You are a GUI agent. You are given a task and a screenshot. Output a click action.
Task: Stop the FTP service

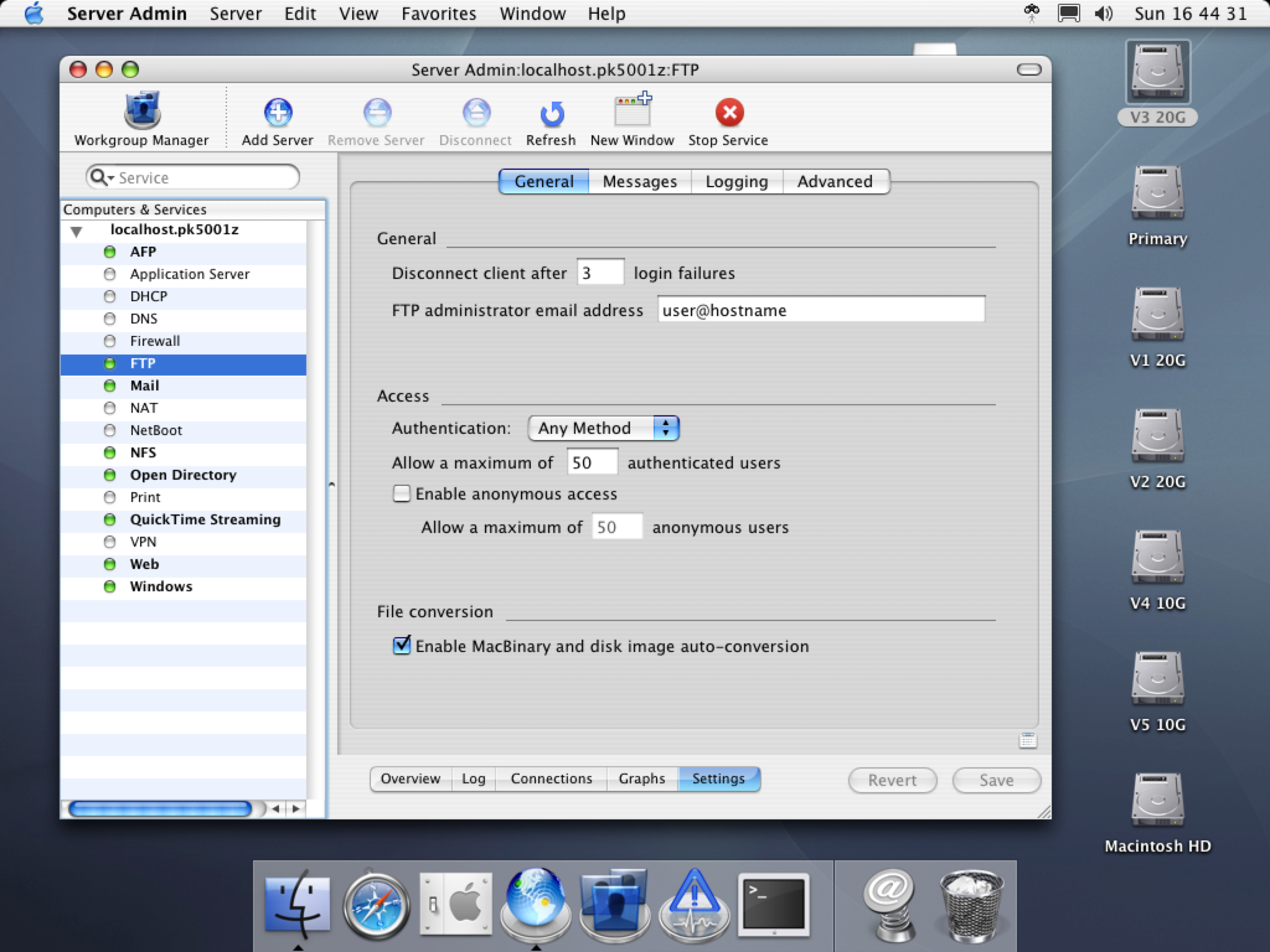[729, 121]
